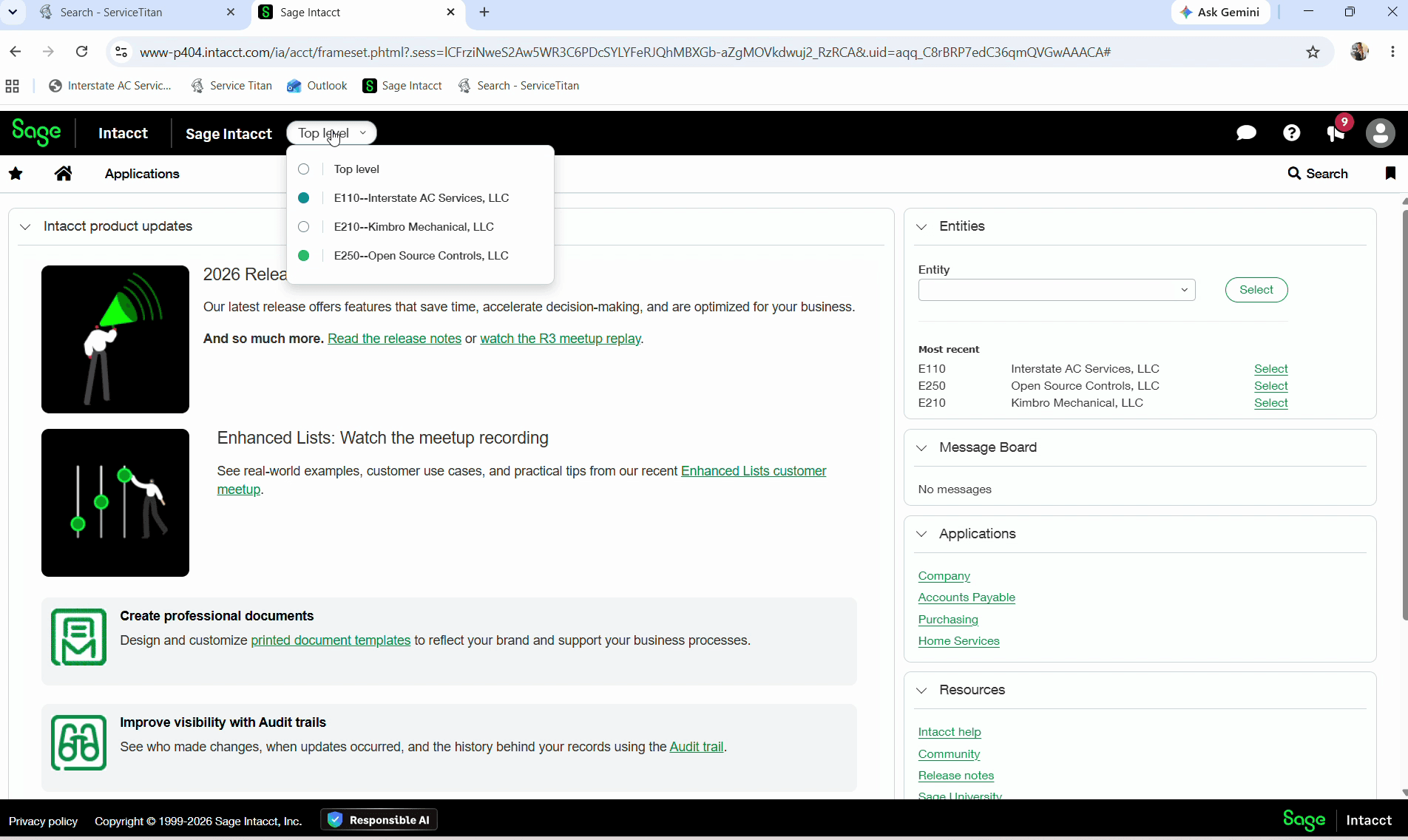Screen dimensions: 1408x840
Task: Open the Help question mark icon
Action: point(1291,133)
